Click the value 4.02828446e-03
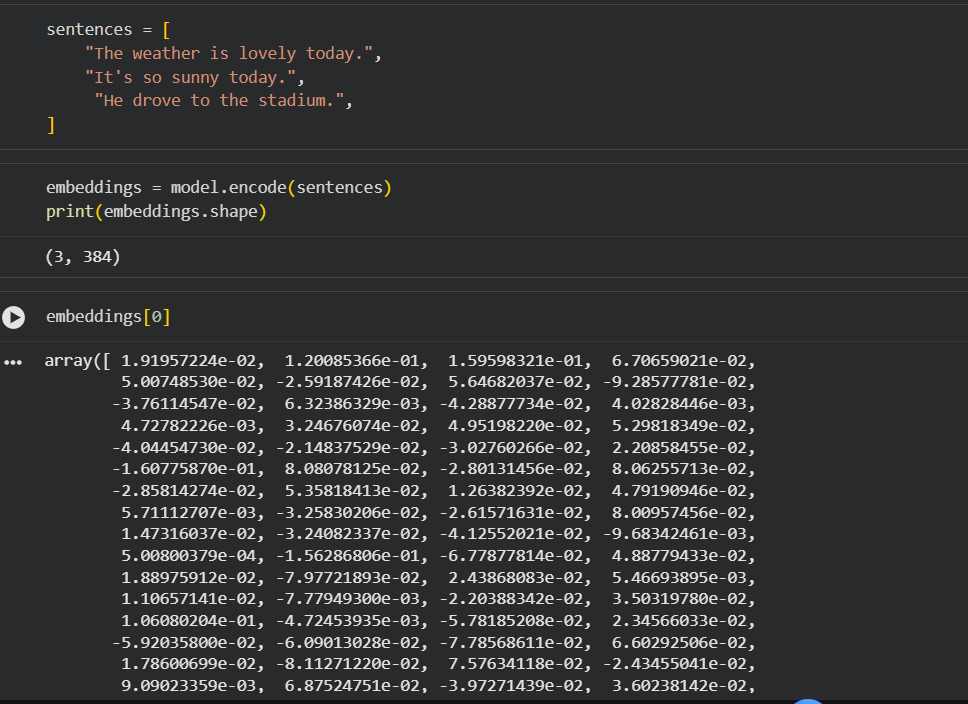 [679, 404]
